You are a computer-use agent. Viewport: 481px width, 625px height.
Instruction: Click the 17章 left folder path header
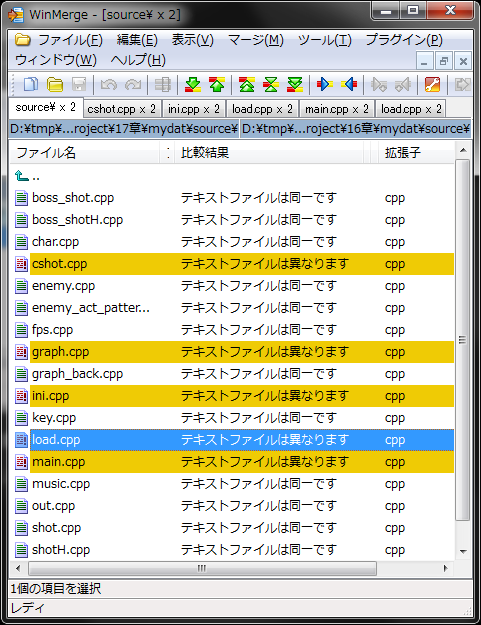(124, 129)
